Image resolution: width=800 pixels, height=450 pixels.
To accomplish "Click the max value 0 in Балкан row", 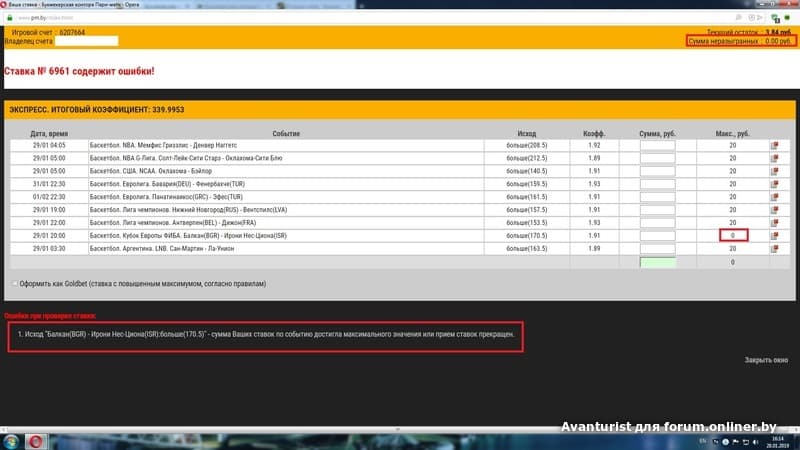I will [x=733, y=235].
